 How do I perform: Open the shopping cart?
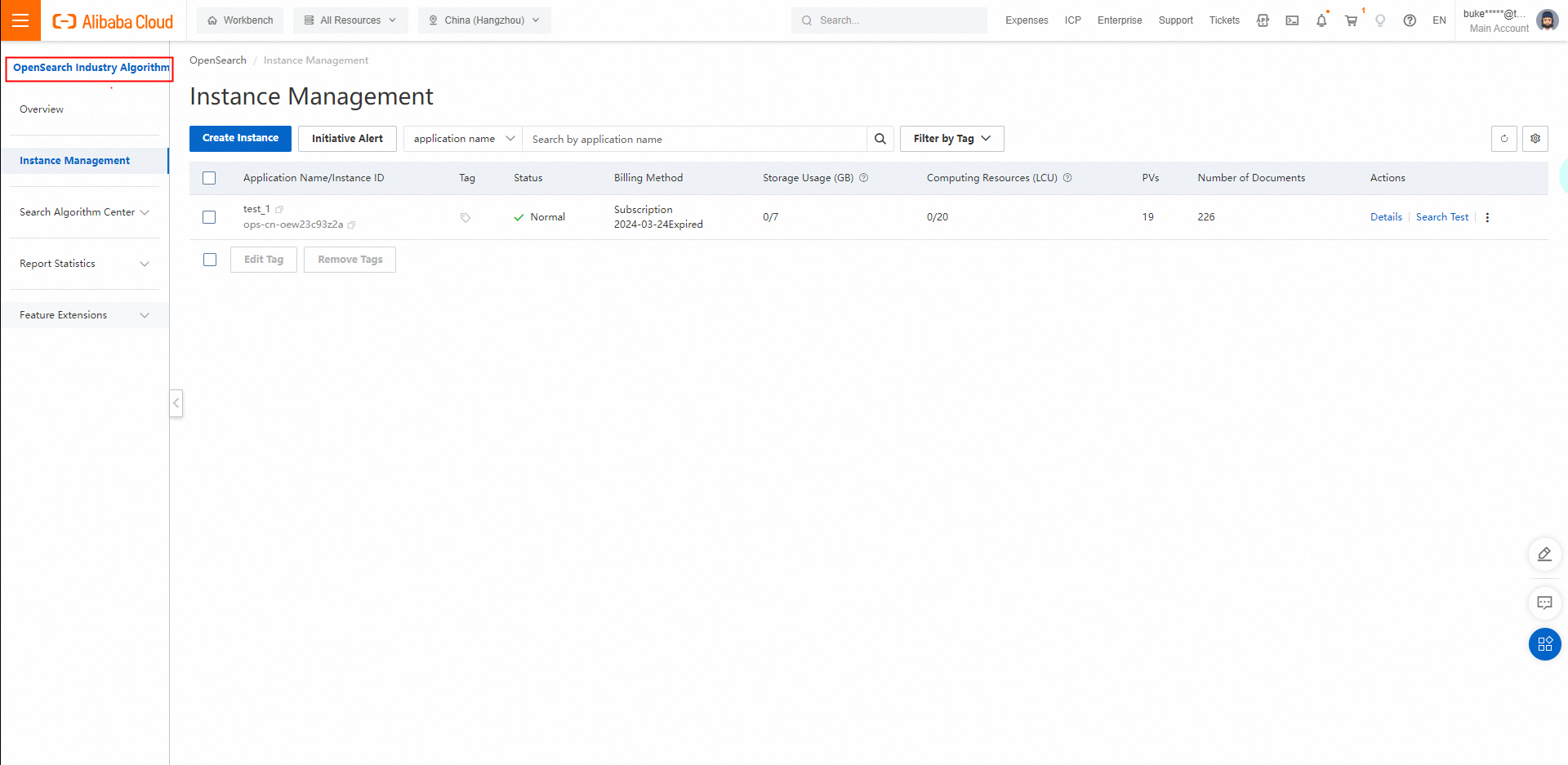1351,20
